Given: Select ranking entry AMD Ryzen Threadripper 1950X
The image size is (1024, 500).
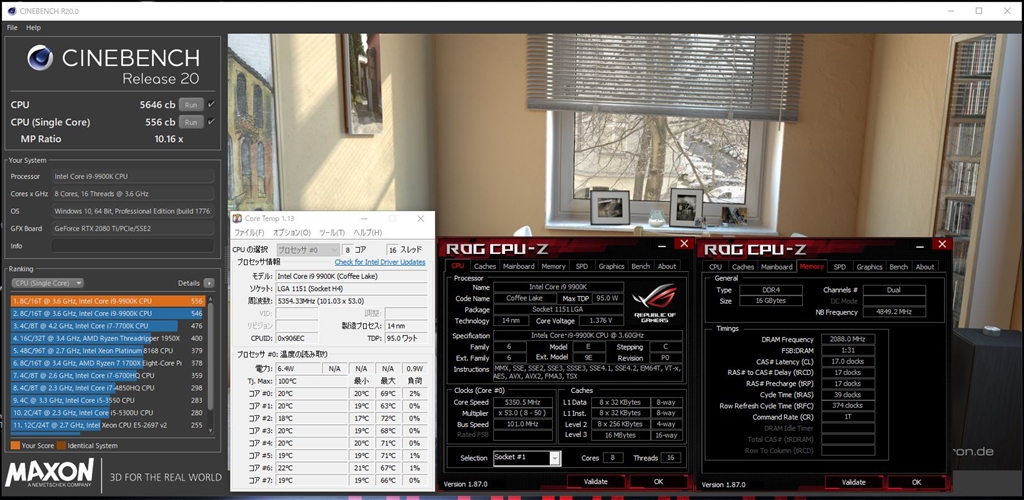Looking at the screenshot, I should 108,338.
